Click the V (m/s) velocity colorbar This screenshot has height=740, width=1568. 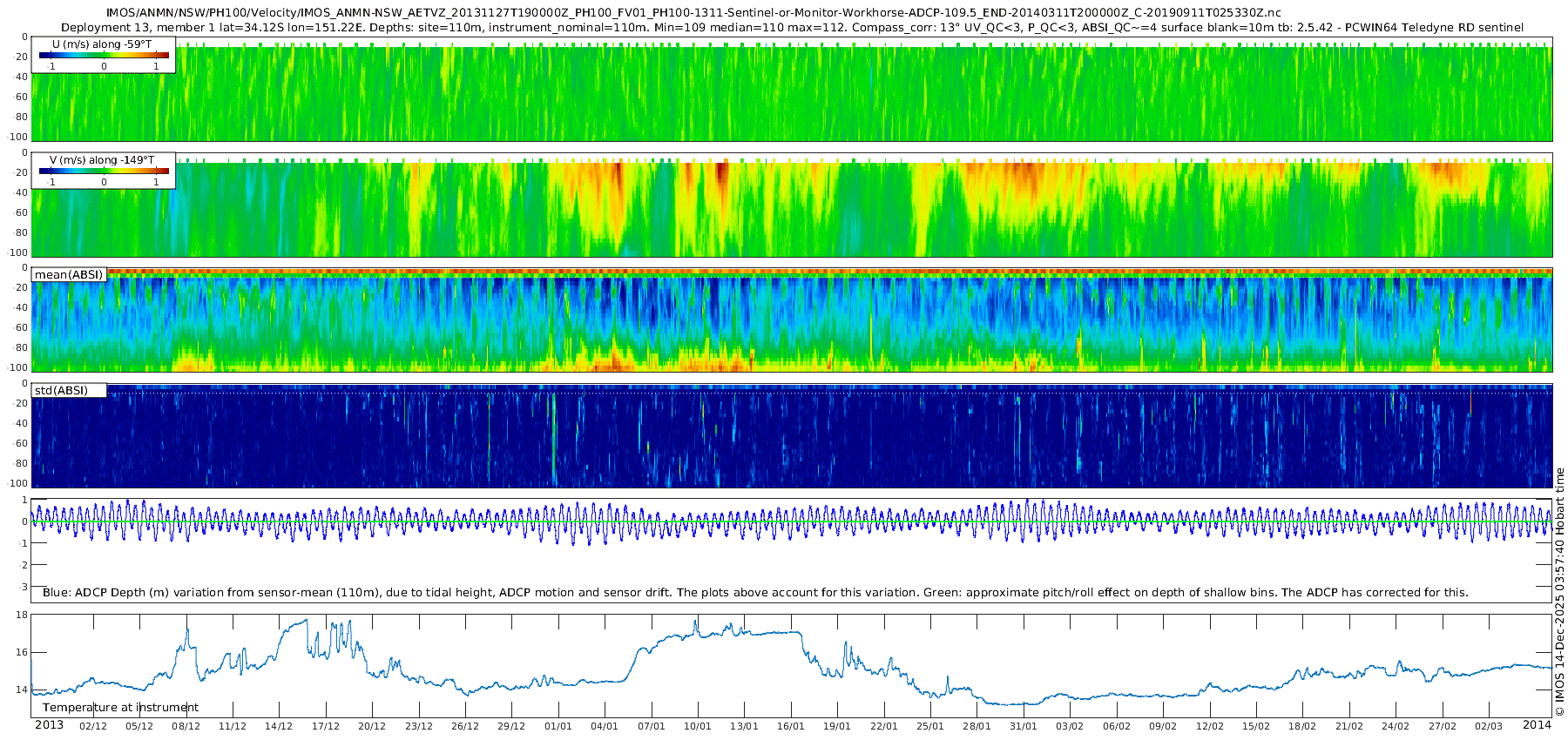click(104, 171)
